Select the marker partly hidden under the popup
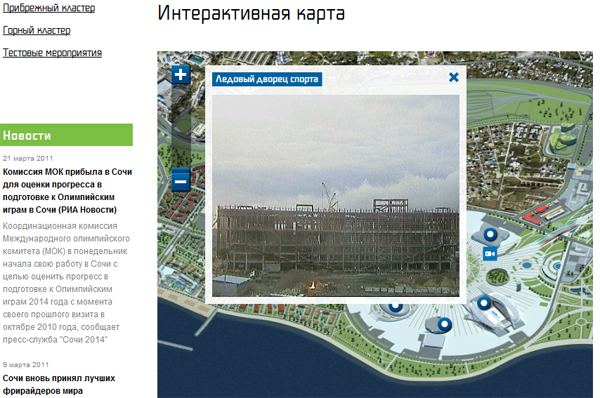This screenshot has width=600, height=398. pos(395,307)
